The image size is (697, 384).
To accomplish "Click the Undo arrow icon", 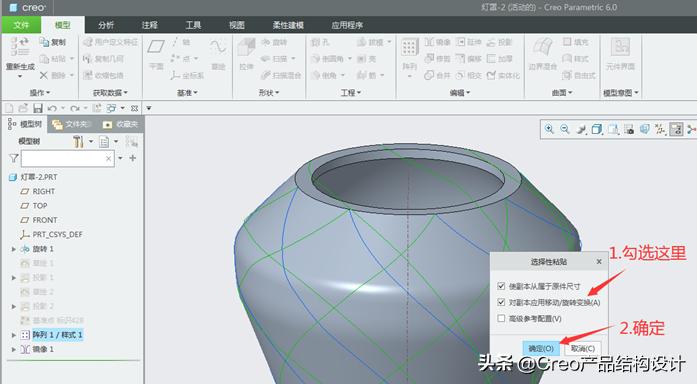I will 52,108.
